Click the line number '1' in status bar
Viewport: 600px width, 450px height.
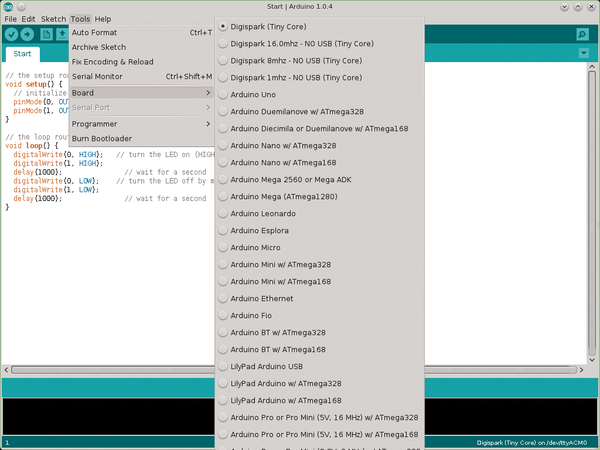(7, 443)
